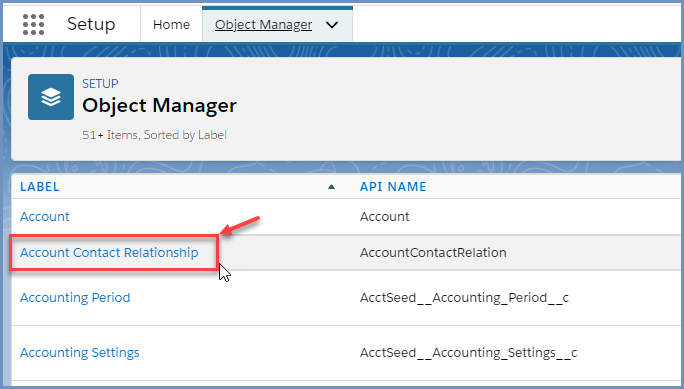Screen dimensions: 684x389
Task: Select the Object Manager tab
Action: click(x=263, y=24)
